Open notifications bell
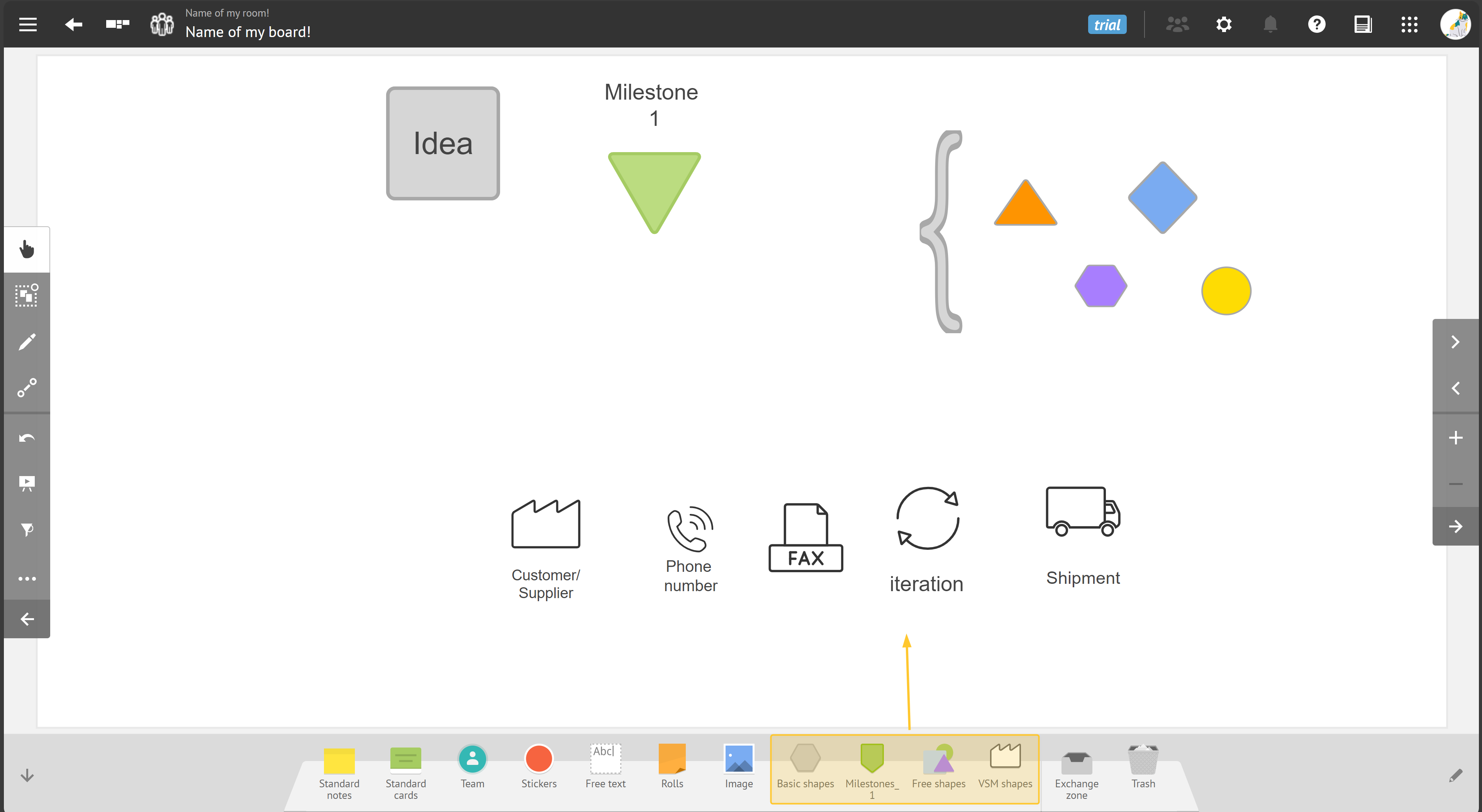This screenshot has height=812, width=1482. (x=1270, y=24)
